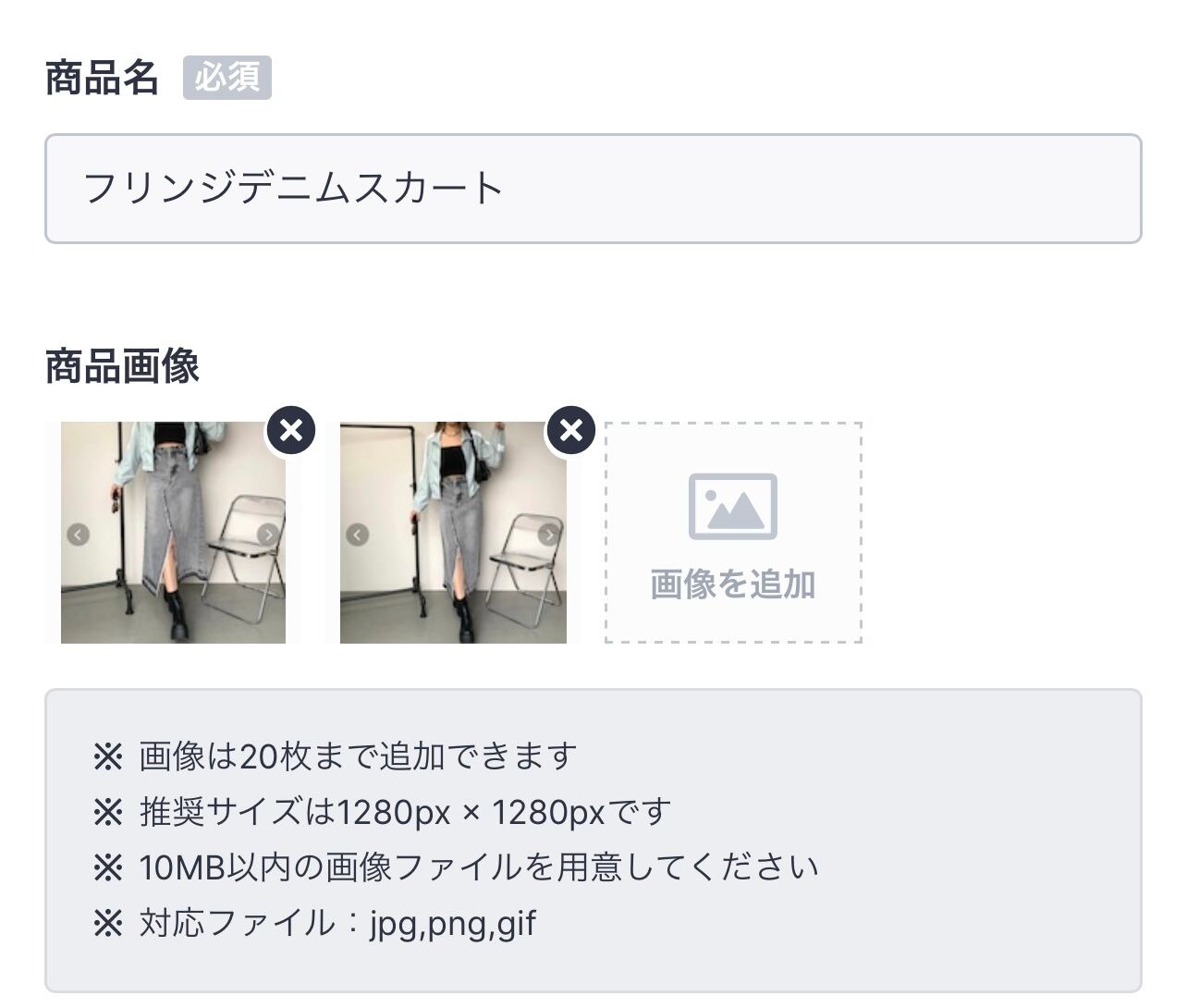Click the note about 20枚 image limit
The height and width of the screenshot is (1008, 1187).
(358, 756)
